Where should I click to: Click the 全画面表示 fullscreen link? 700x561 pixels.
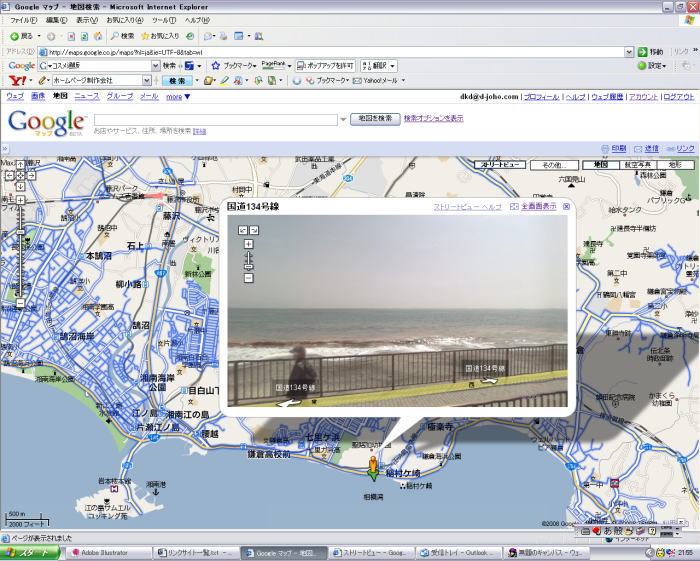pos(539,207)
